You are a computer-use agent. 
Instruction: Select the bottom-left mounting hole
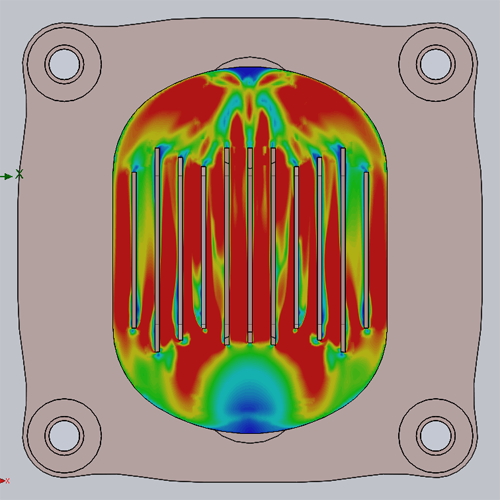coord(64,435)
